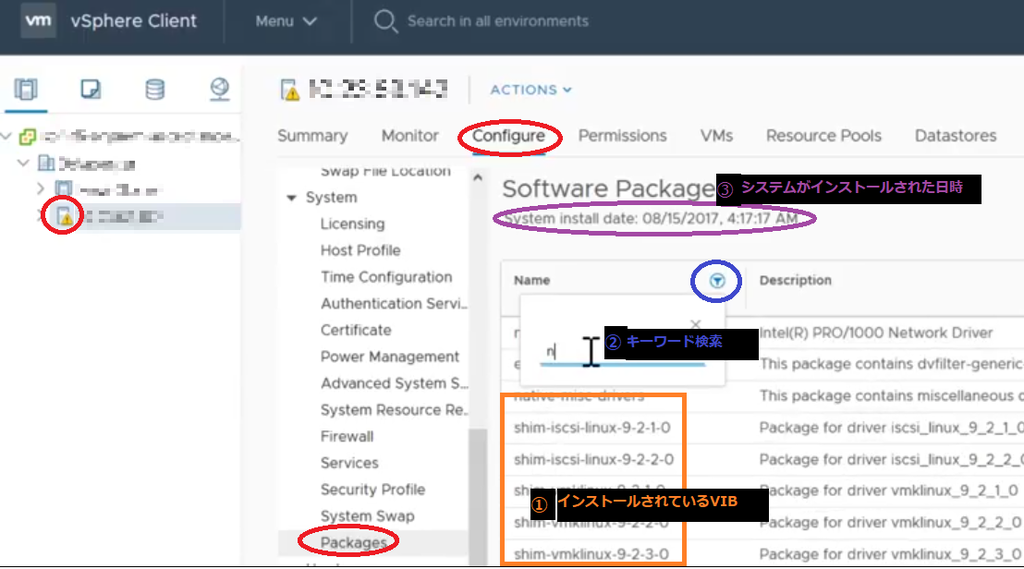Open Firewall settings
This screenshot has height=569, width=1024.
click(x=347, y=436)
